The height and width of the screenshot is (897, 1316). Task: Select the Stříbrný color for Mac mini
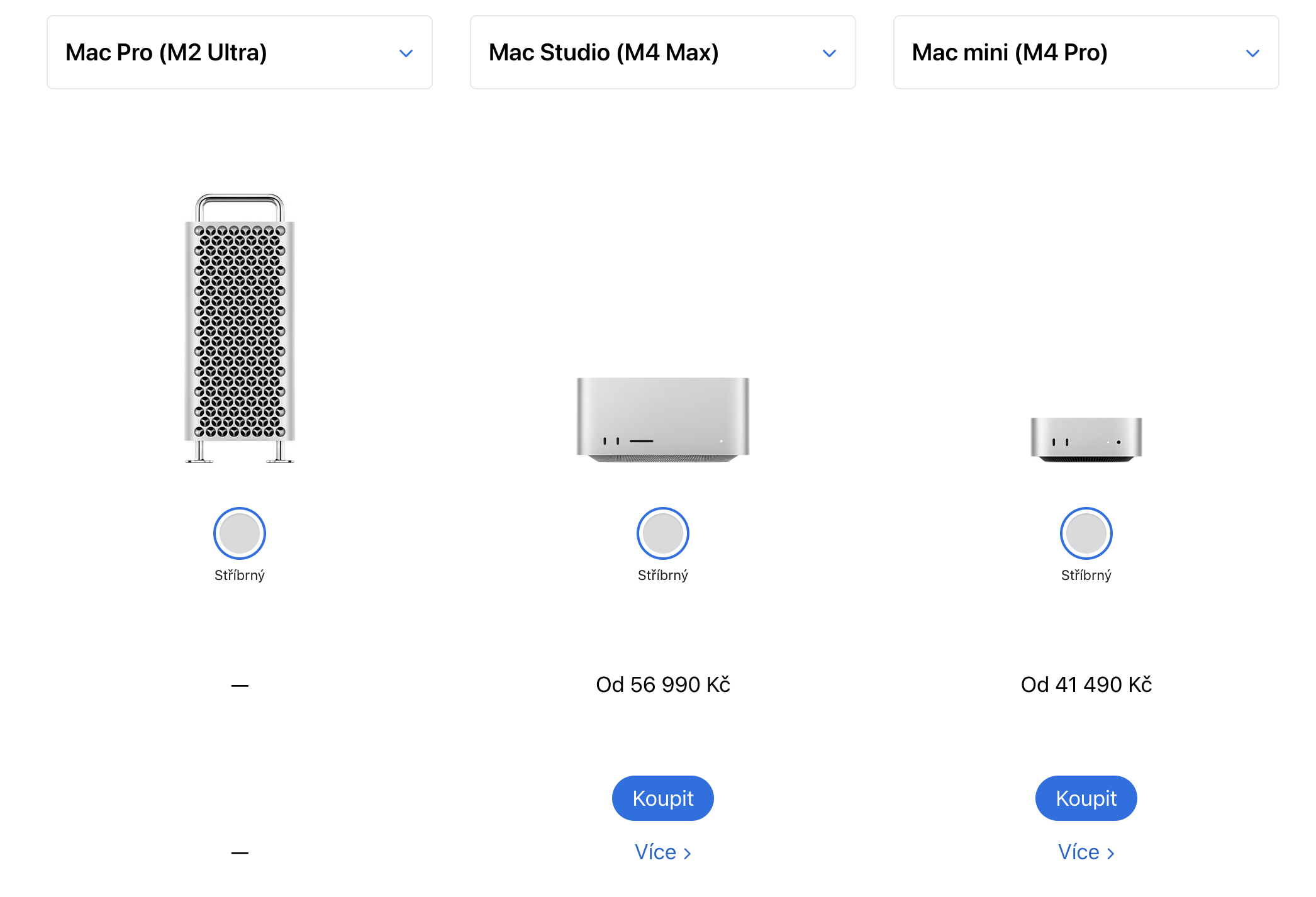[1086, 533]
